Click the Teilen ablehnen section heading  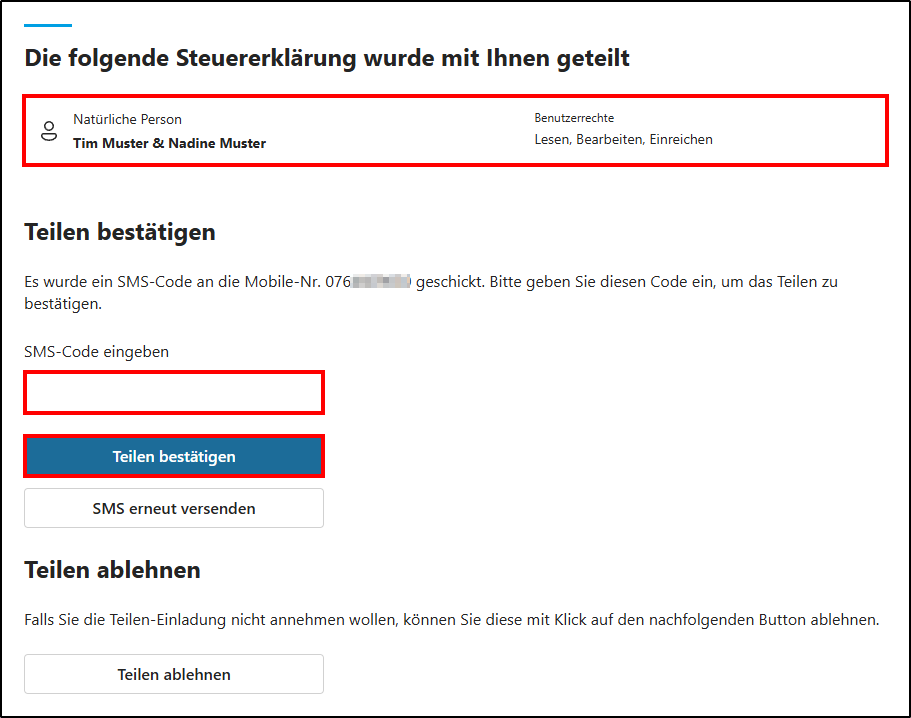[x=112, y=570]
